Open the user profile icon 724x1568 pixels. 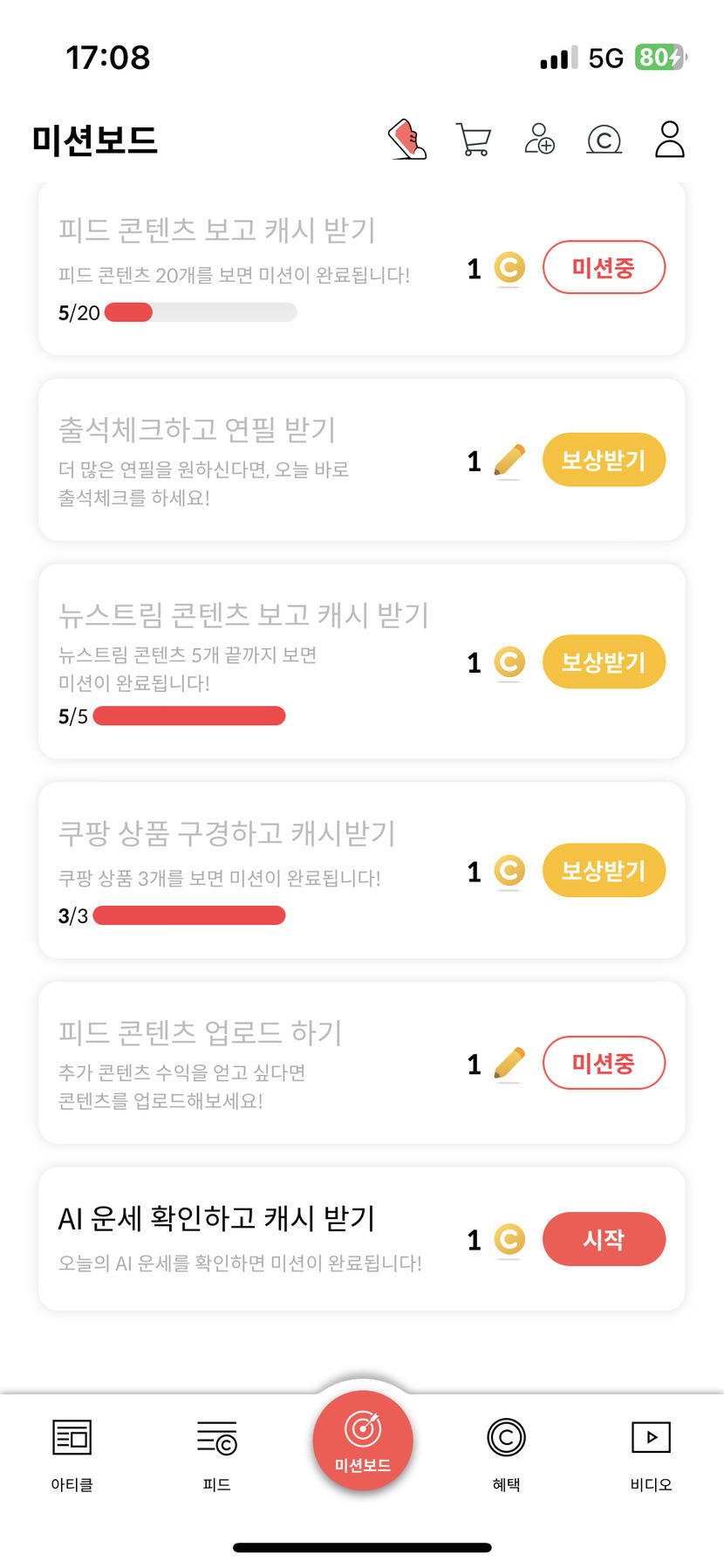point(669,140)
